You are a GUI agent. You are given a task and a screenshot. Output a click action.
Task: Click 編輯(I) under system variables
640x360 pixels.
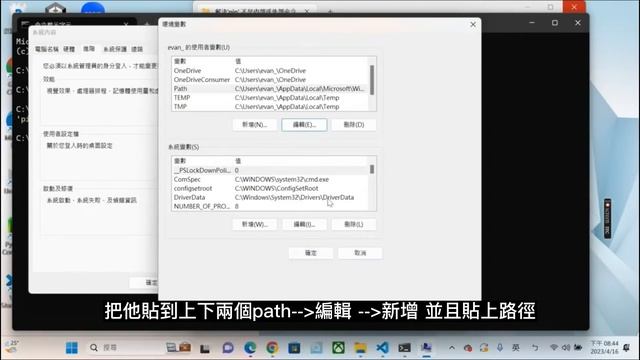[304, 224]
